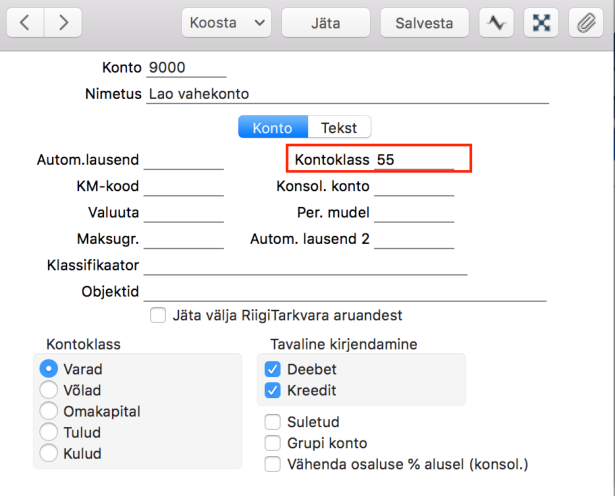This screenshot has height=497, width=615.
Task: Click the Salvesta button
Action: (424, 23)
